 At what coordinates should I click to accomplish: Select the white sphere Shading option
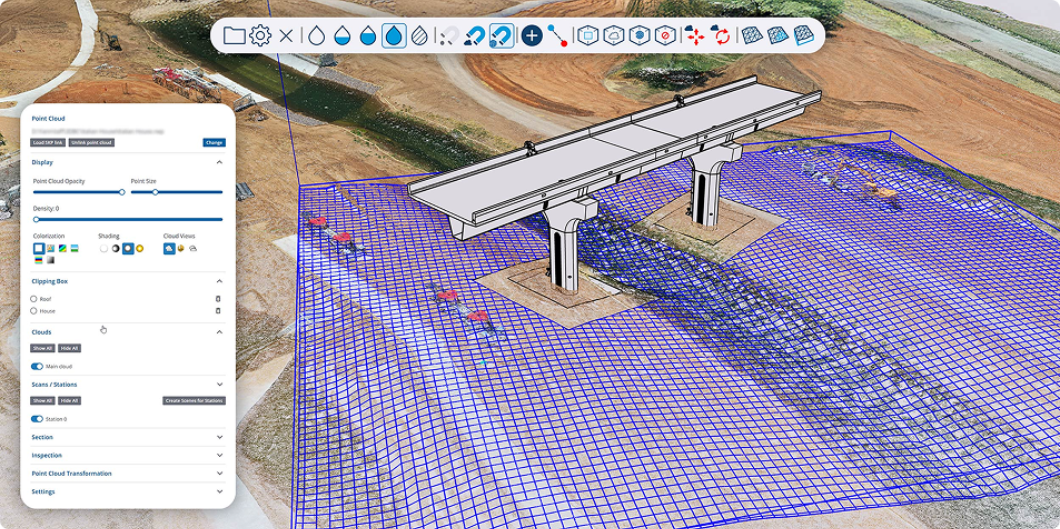pyautogui.click(x=103, y=248)
